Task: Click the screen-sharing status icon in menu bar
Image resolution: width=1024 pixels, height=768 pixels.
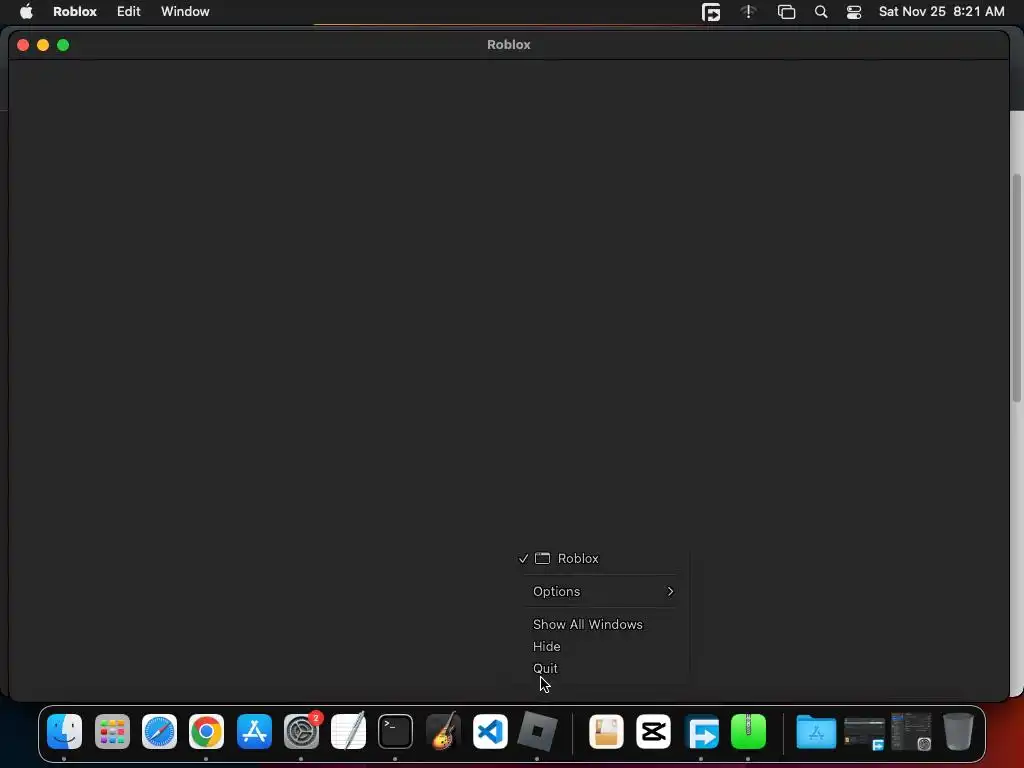Action: tap(711, 12)
